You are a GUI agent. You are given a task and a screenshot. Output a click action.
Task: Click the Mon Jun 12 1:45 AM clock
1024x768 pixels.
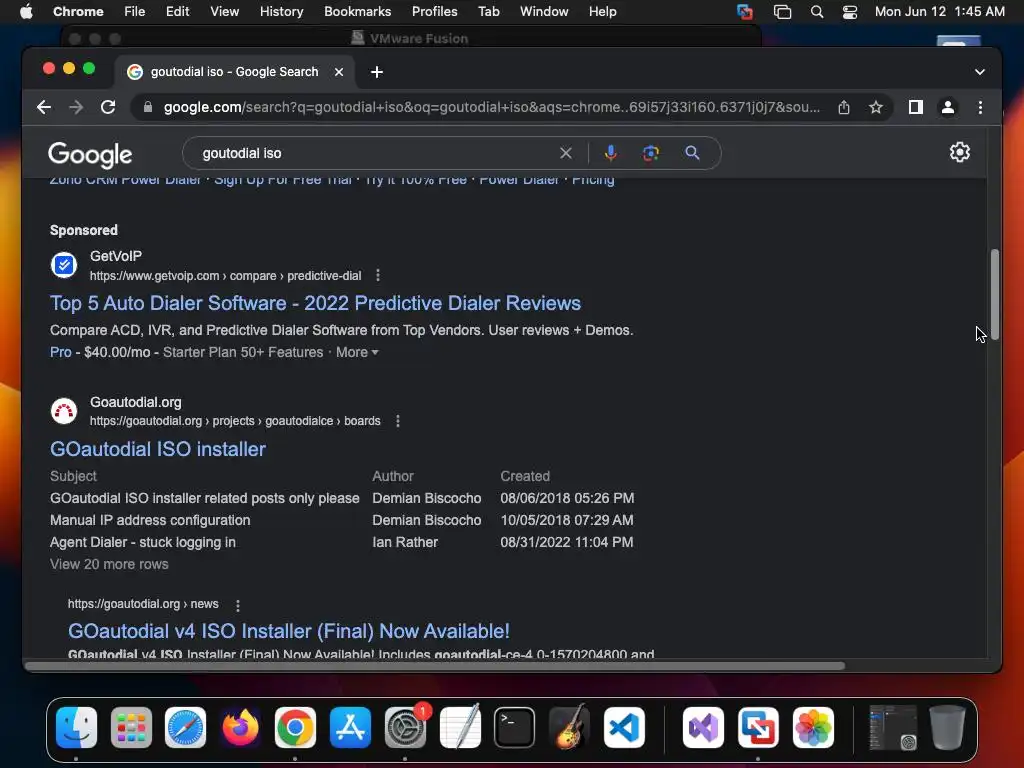coord(940,12)
